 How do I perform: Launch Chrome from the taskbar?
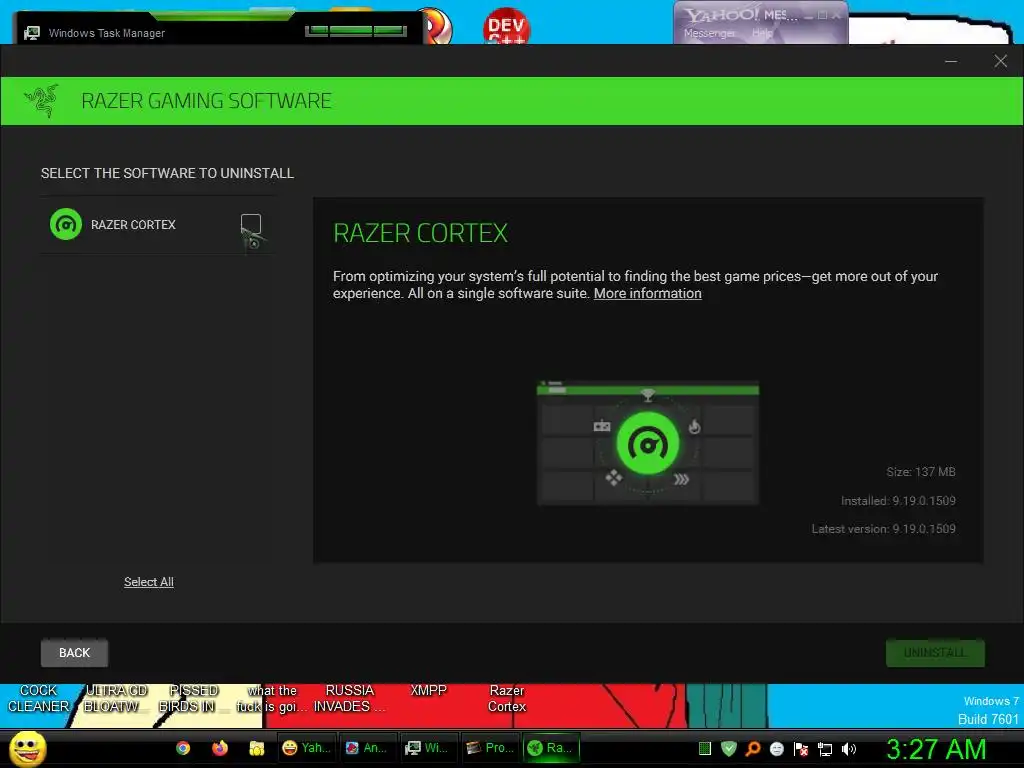point(183,748)
